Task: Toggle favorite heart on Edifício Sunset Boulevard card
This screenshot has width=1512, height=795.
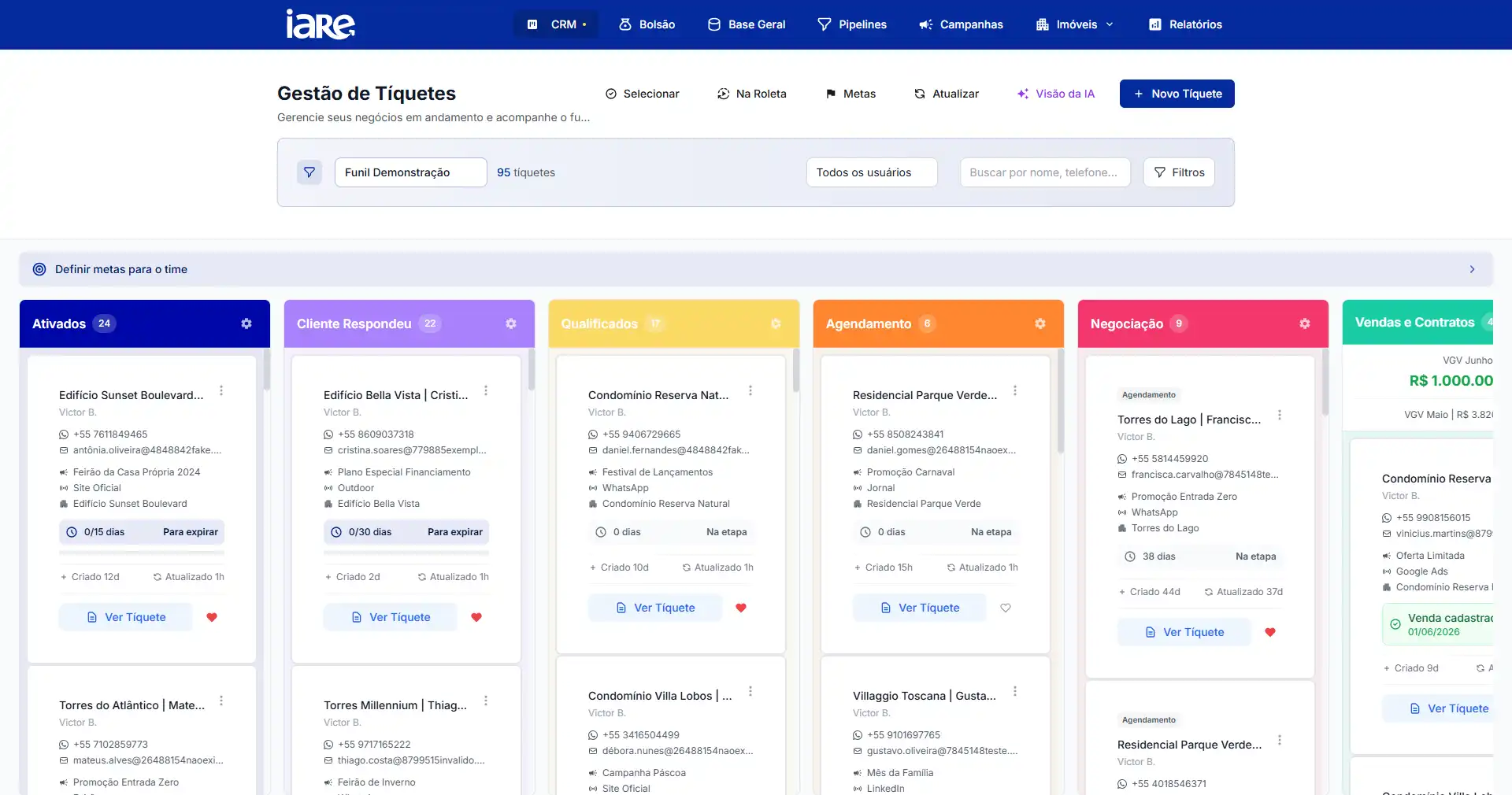Action: (212, 617)
